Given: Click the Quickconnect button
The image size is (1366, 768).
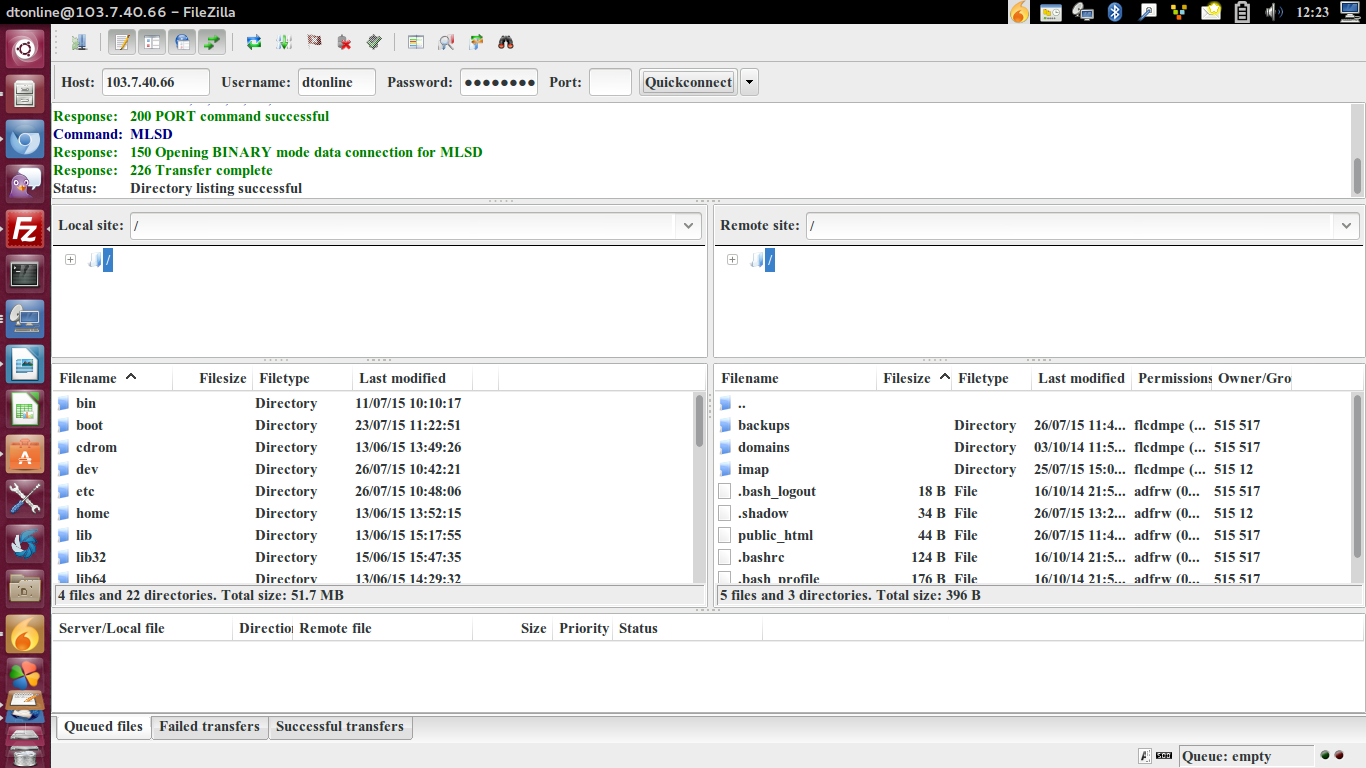Looking at the screenshot, I should click(x=688, y=82).
